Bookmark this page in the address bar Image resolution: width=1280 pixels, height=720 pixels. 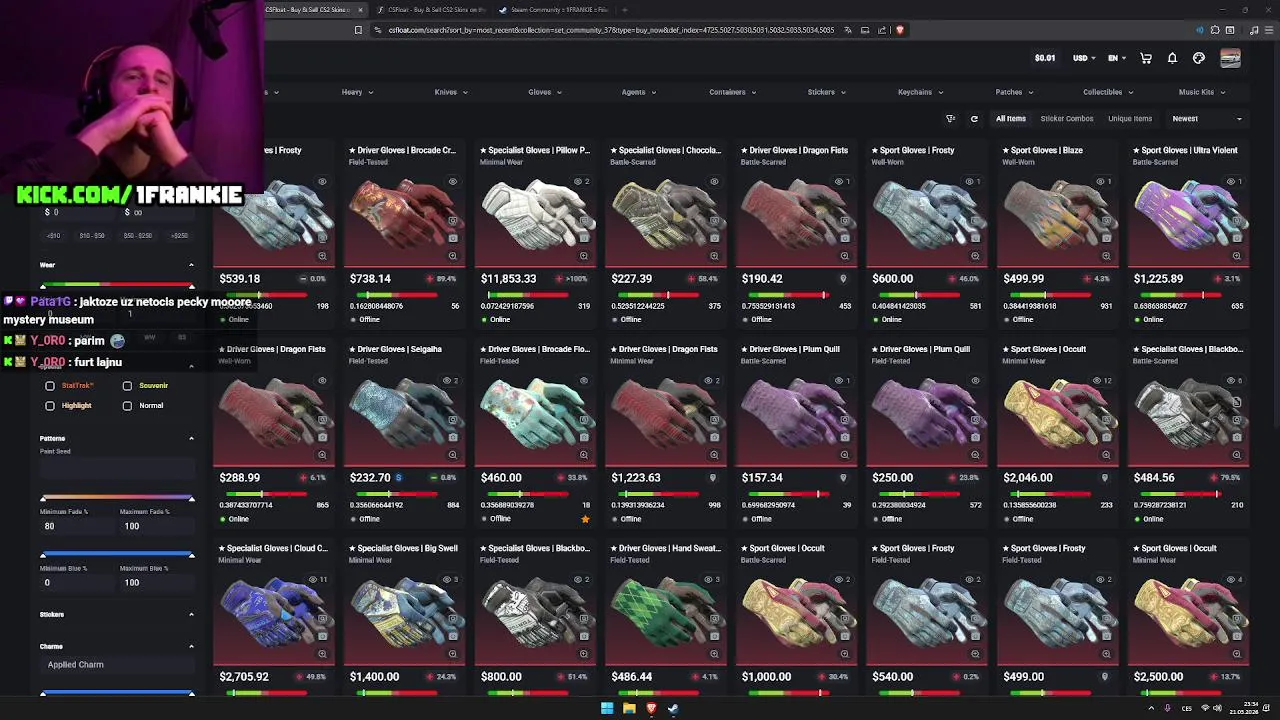tap(358, 30)
